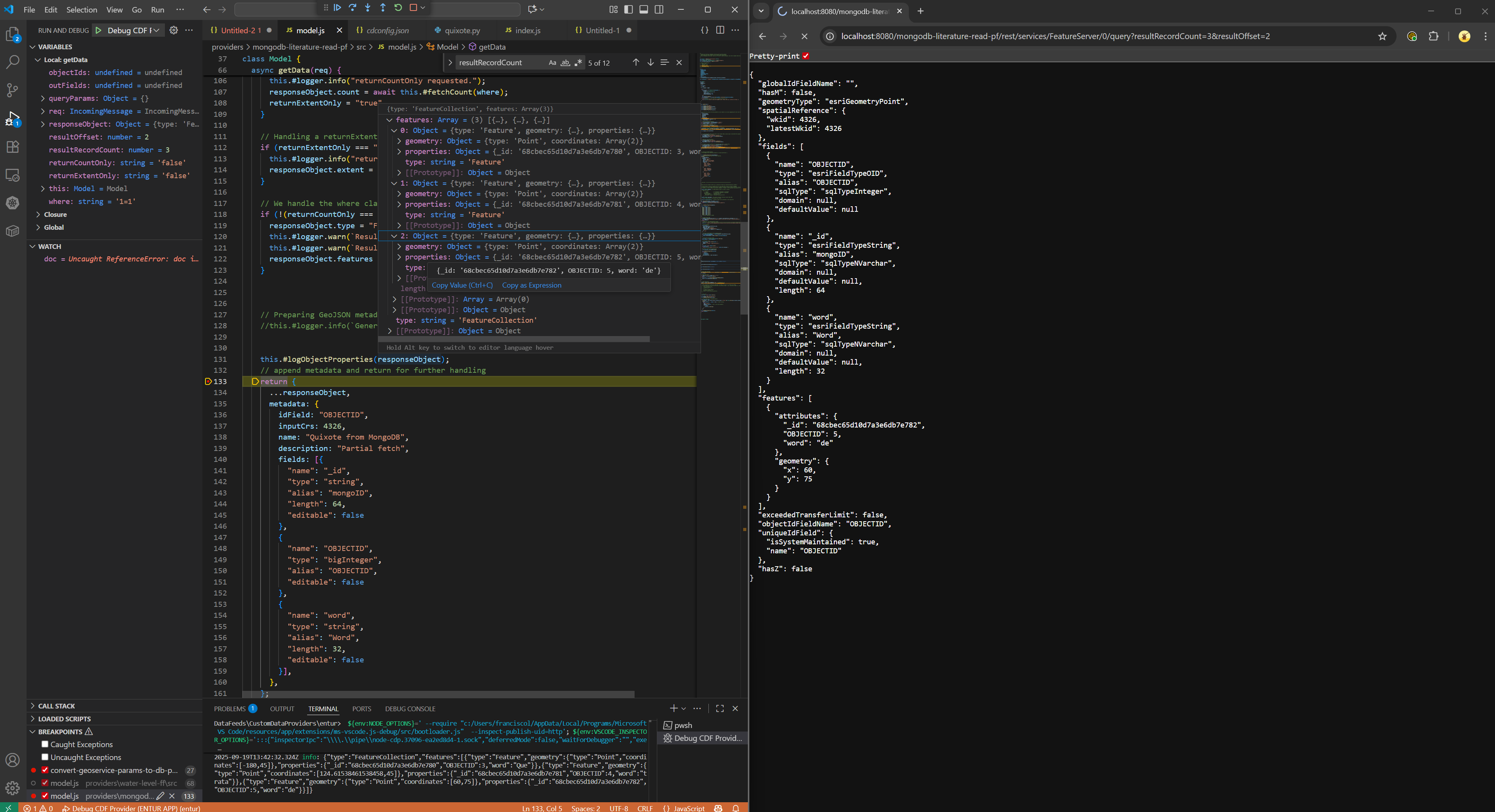The image size is (1495, 812).
Task: Split the editor to the right
Action: coord(720,30)
